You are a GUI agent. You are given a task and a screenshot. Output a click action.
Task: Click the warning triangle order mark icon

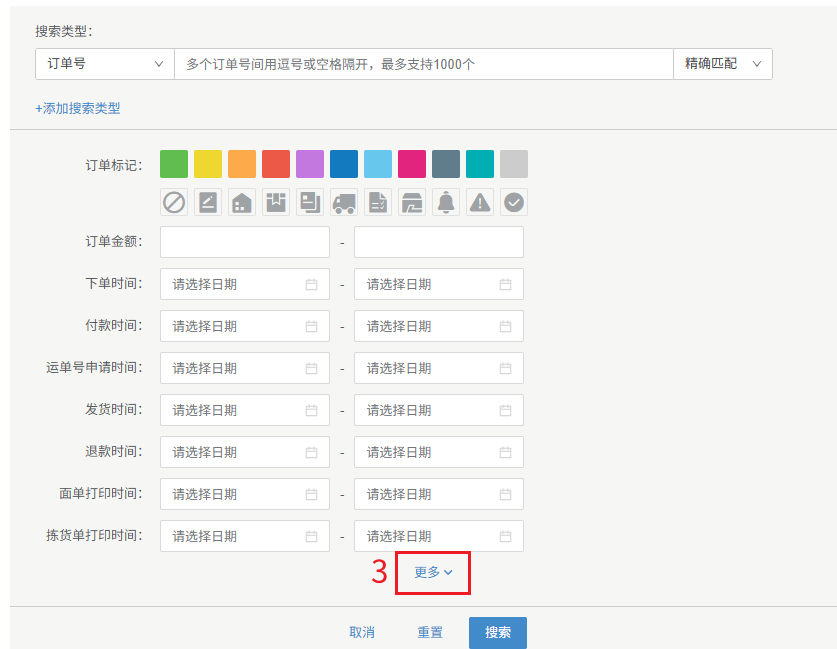point(480,202)
